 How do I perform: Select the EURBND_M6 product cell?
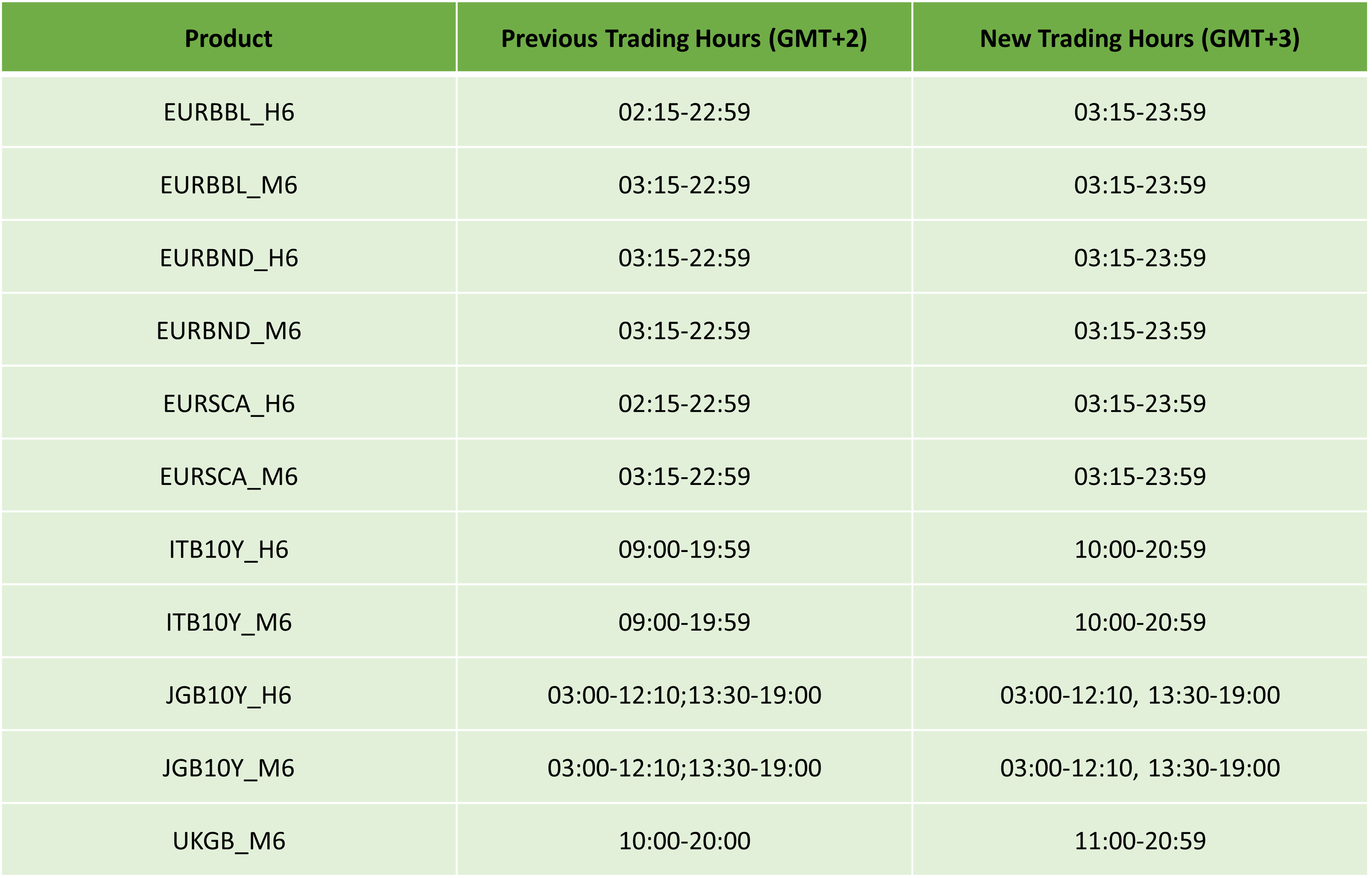(228, 331)
